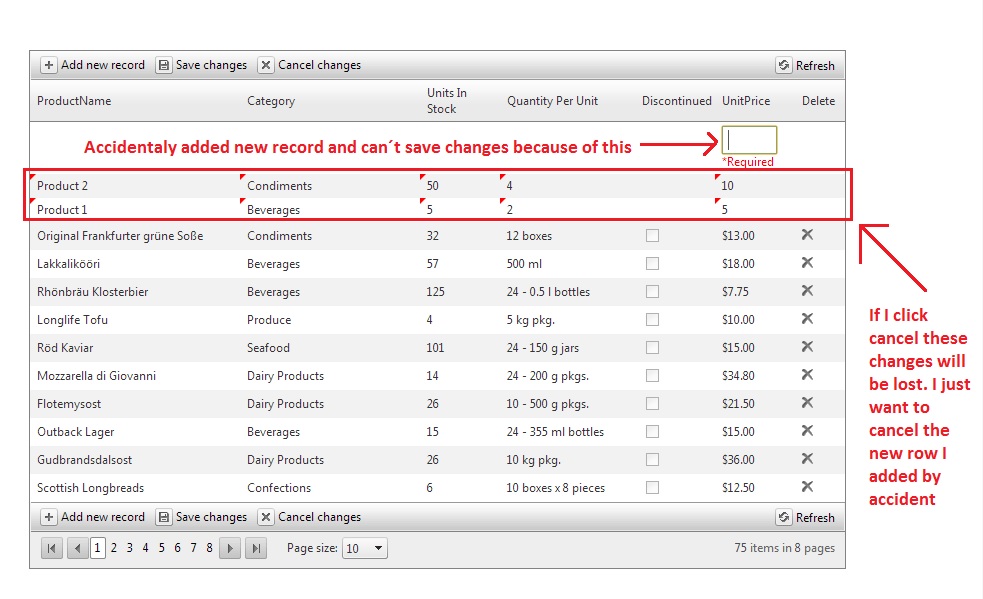Screen dimensions: 983x599
Task: Delete the Lakkalikööri row
Action: pyautogui.click(x=807, y=263)
